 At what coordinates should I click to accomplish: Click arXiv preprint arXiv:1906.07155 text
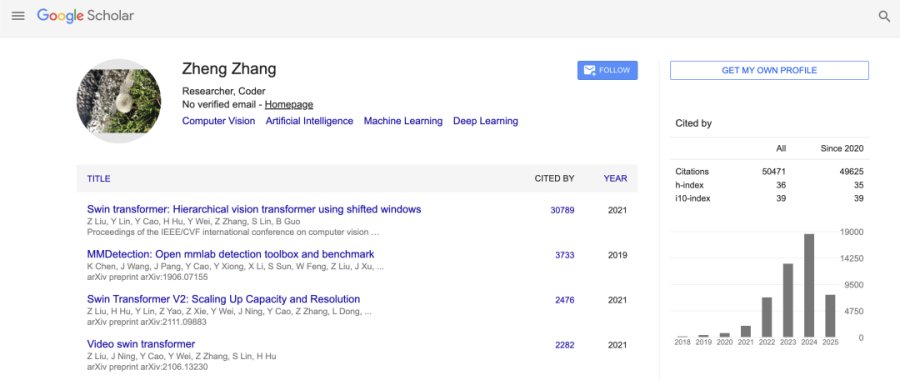pyautogui.click(x=148, y=277)
